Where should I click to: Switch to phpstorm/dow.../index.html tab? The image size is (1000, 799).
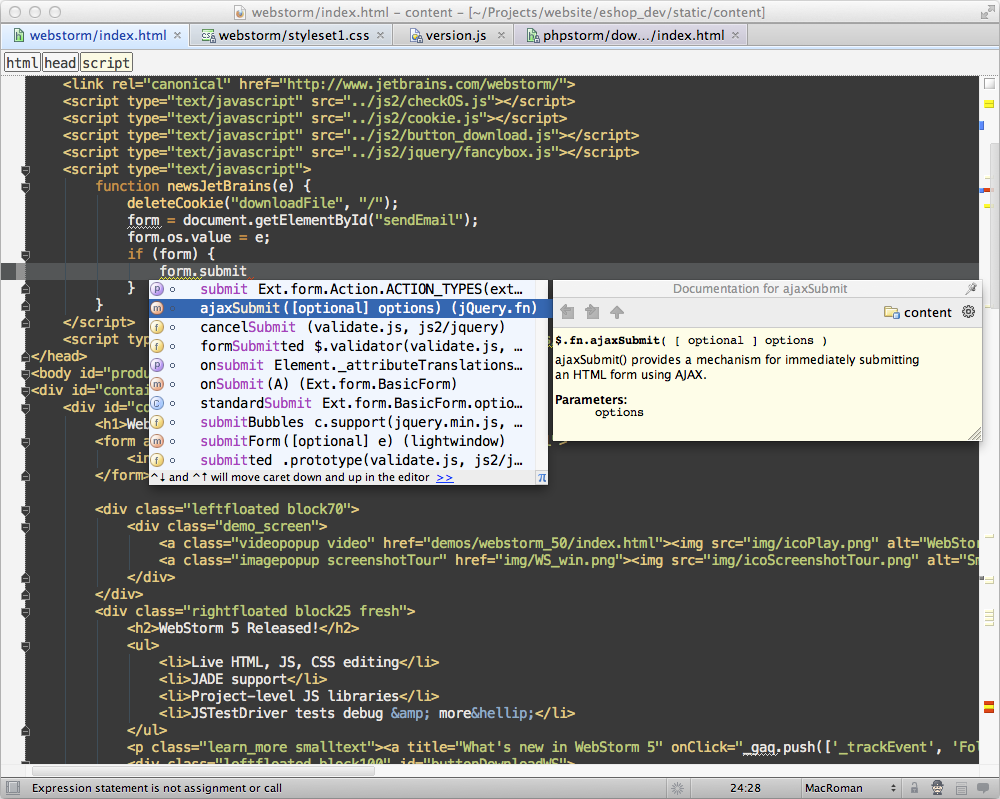633,36
